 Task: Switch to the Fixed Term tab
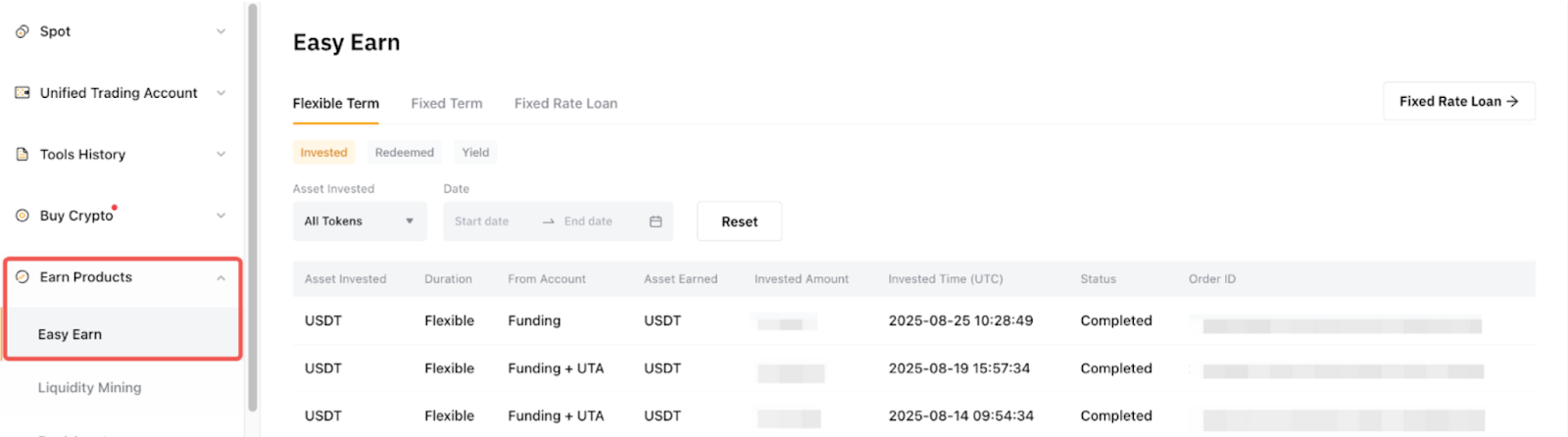[446, 103]
